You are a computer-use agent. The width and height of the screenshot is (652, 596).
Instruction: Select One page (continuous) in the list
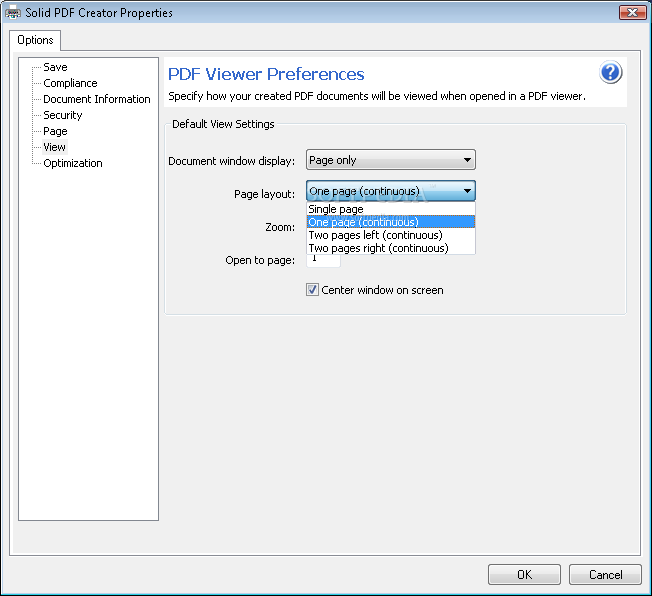pyautogui.click(x=390, y=222)
